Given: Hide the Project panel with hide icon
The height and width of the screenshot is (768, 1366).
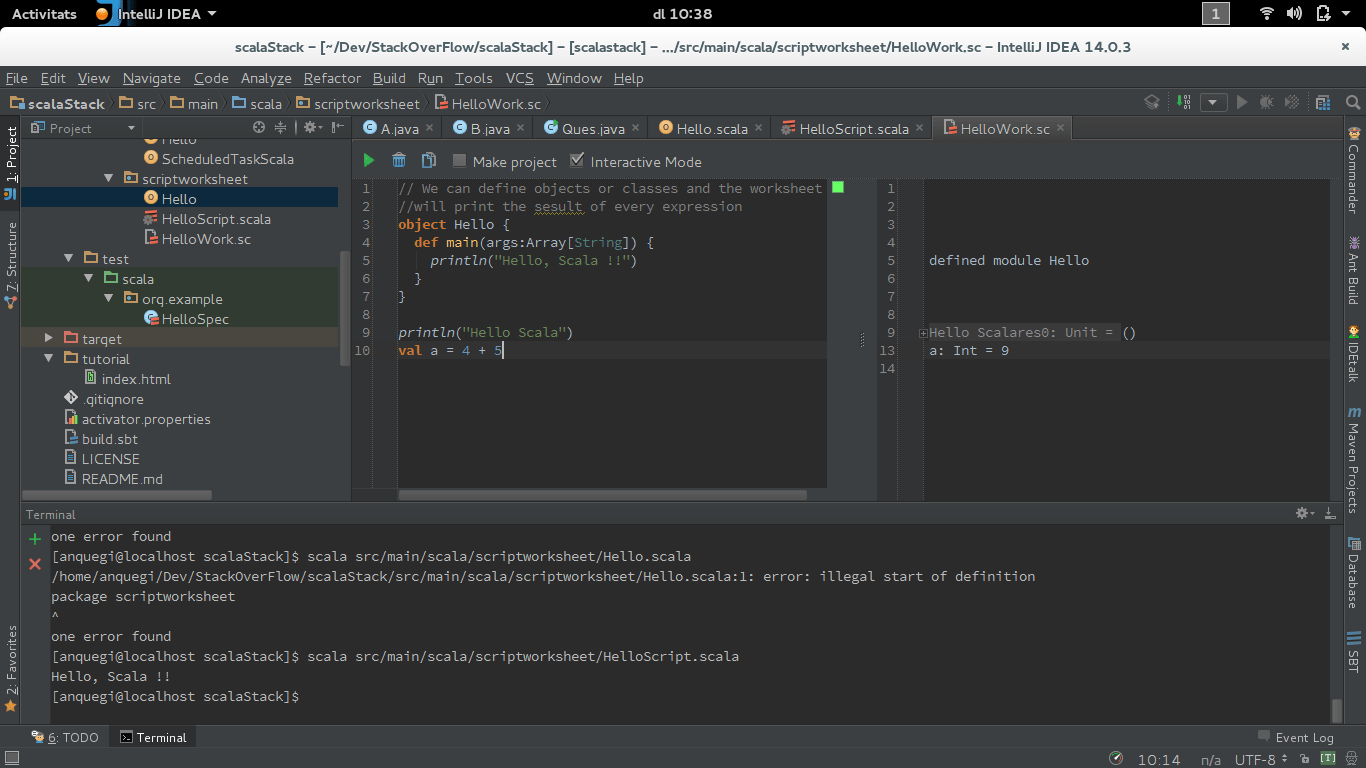Looking at the screenshot, I should [337, 127].
